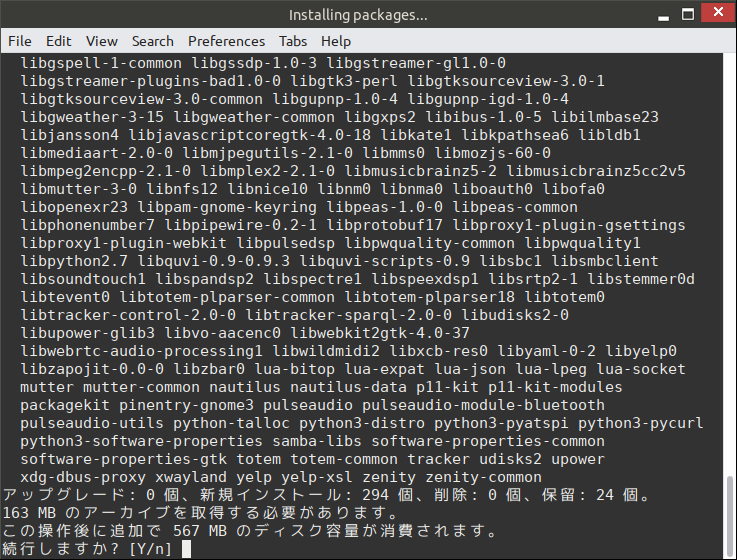Click the 'libgtk3-perl' package name
Image resolution: width=737 pixels, height=560 pixels.
click(x=344, y=81)
